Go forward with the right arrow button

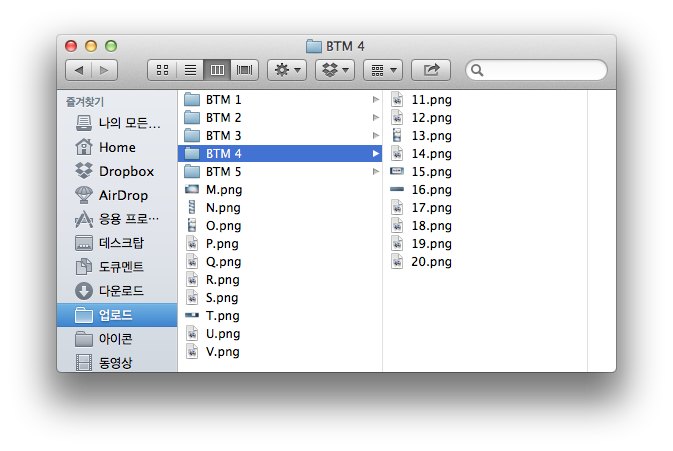click(104, 70)
